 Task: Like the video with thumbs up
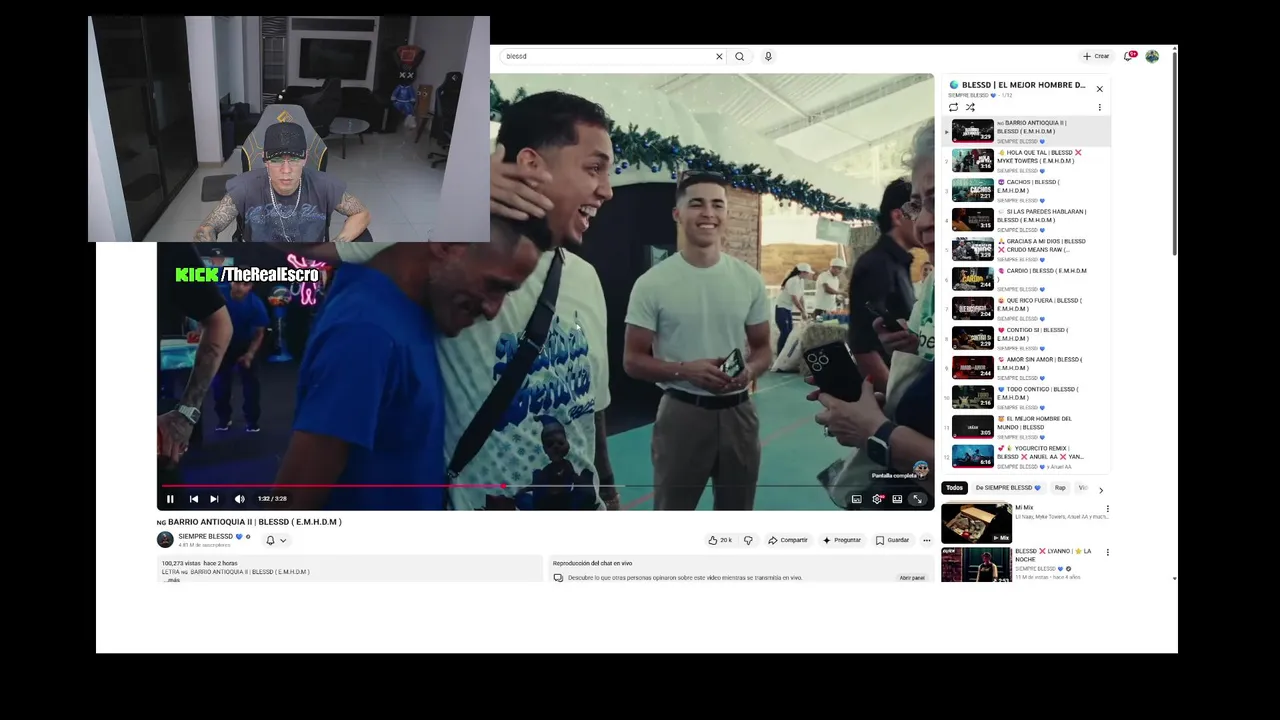(x=720, y=540)
